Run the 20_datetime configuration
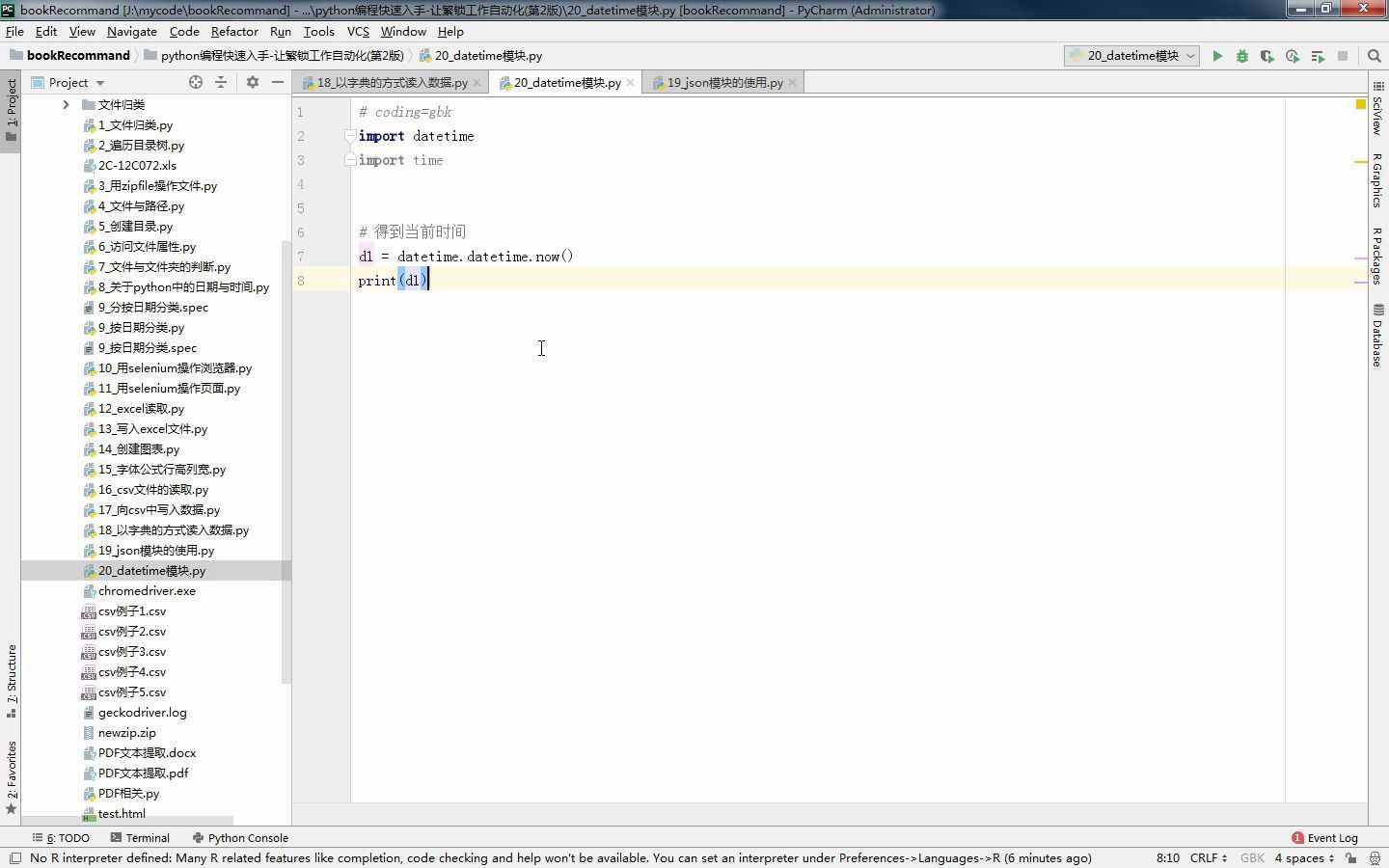Image resolution: width=1389 pixels, height=868 pixels. [1217, 56]
